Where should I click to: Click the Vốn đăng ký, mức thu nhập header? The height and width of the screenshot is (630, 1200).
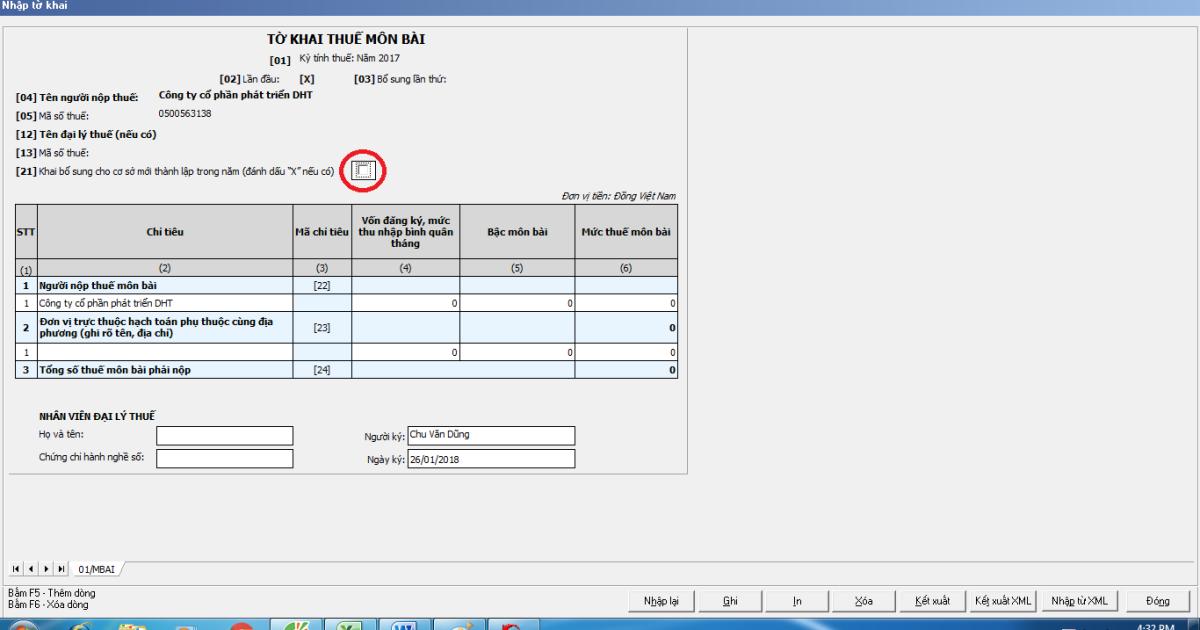click(405, 232)
